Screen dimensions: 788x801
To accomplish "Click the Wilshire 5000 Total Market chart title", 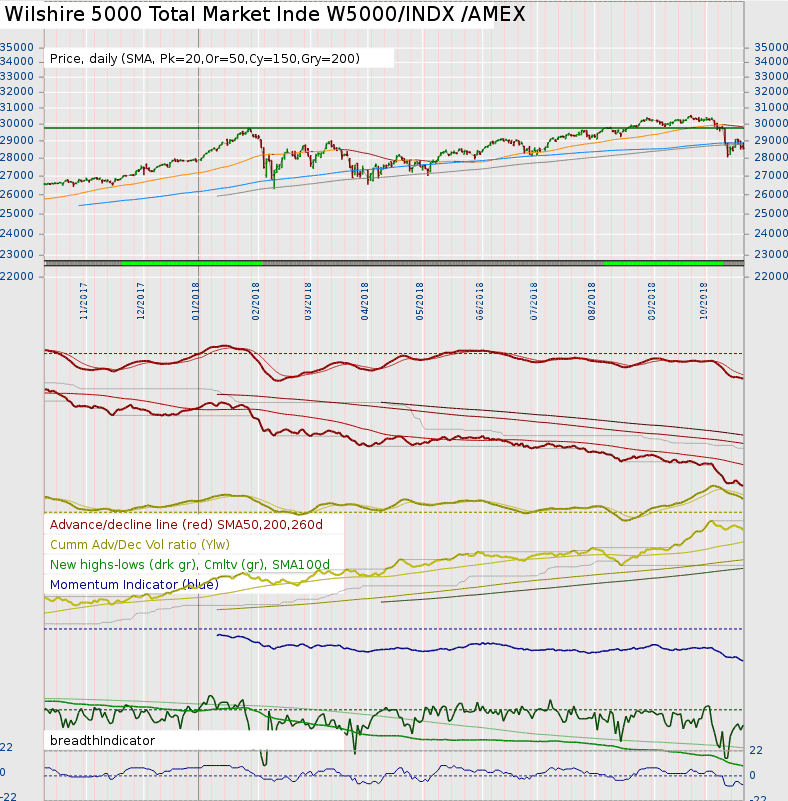I will (265, 14).
